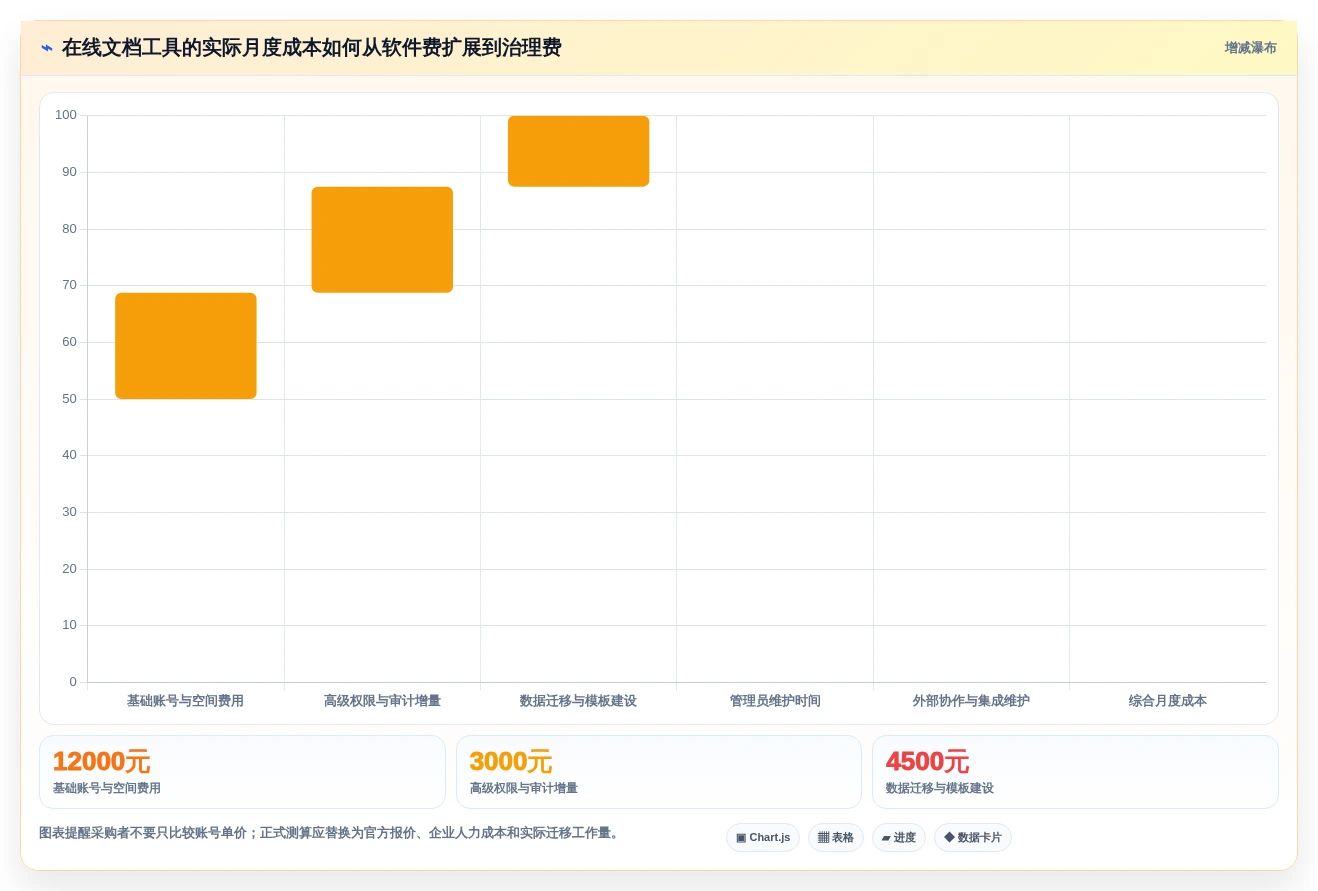Click the 数据迁移与模板建设 orange bar
The width and height of the screenshot is (1318, 891).
pos(579,151)
